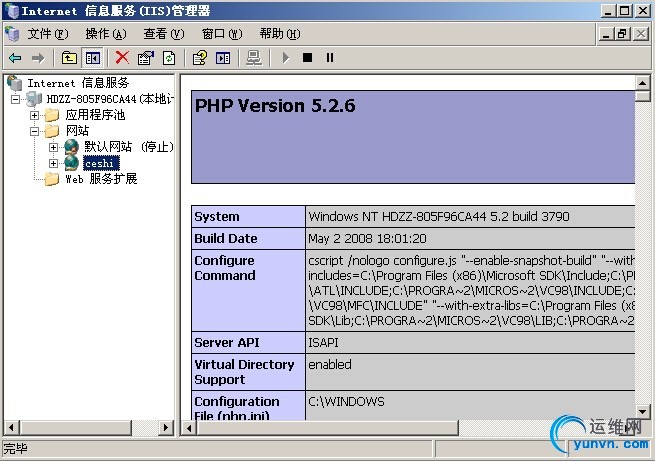Go up one level with folder-up icon

(x=69, y=58)
